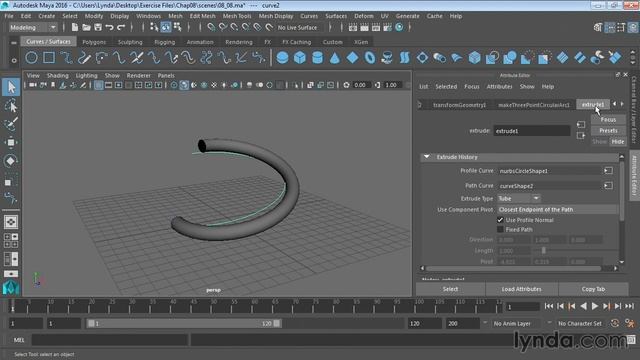Screen dimensions: 640x360
Task: Click the Focus button
Action: [608, 120]
